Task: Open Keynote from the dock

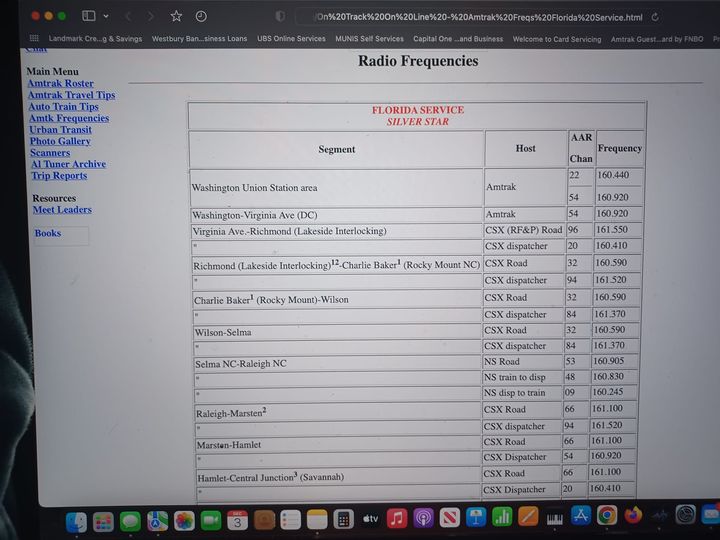Action: pyautogui.click(x=476, y=518)
